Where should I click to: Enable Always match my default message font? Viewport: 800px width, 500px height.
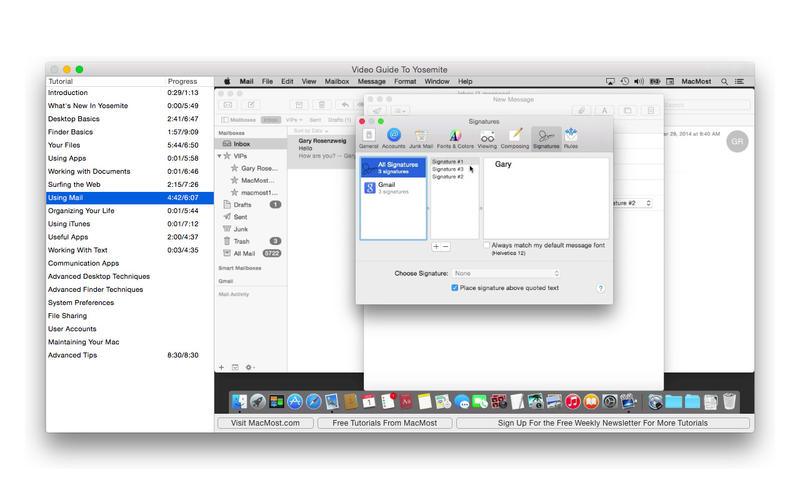click(487, 245)
